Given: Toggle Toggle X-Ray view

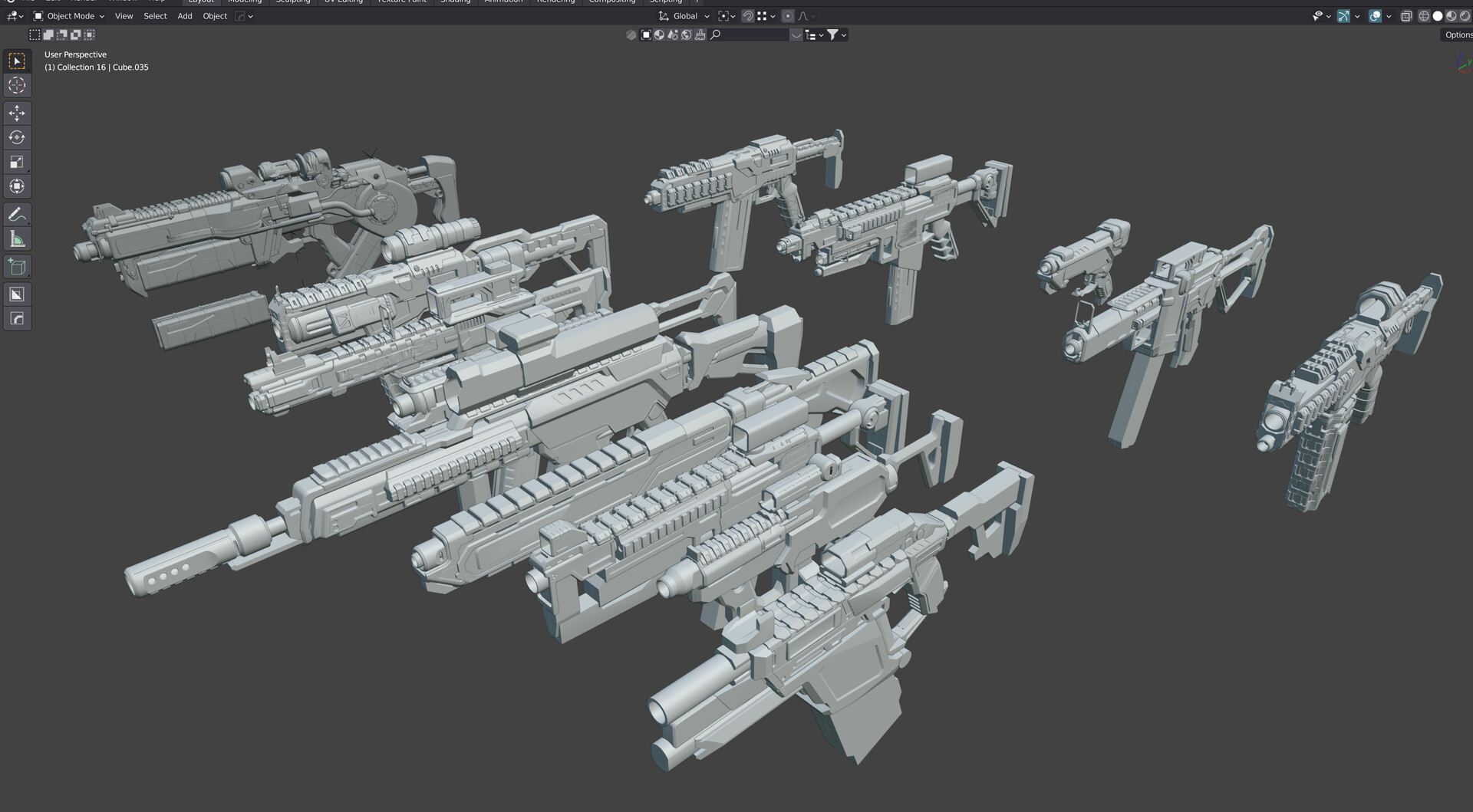Looking at the screenshot, I should (1406, 15).
